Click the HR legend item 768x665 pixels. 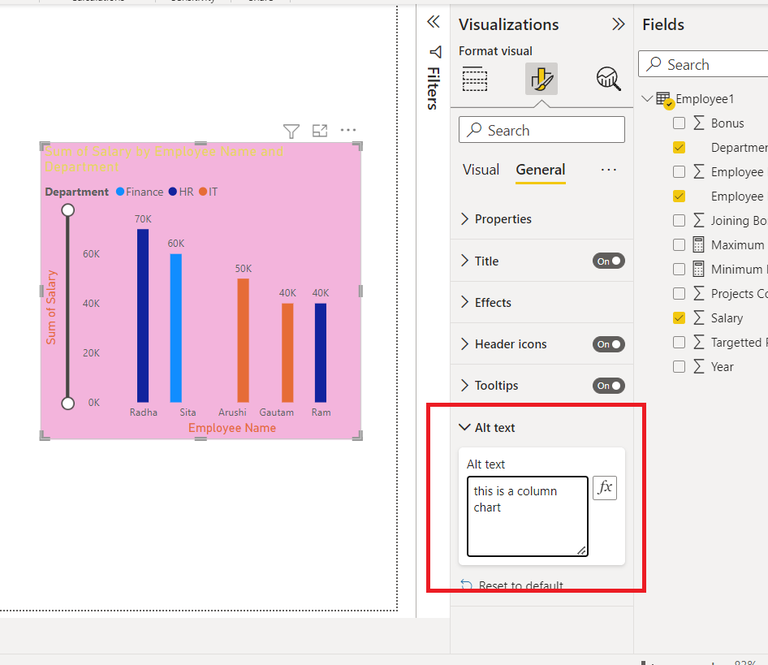[x=181, y=191]
